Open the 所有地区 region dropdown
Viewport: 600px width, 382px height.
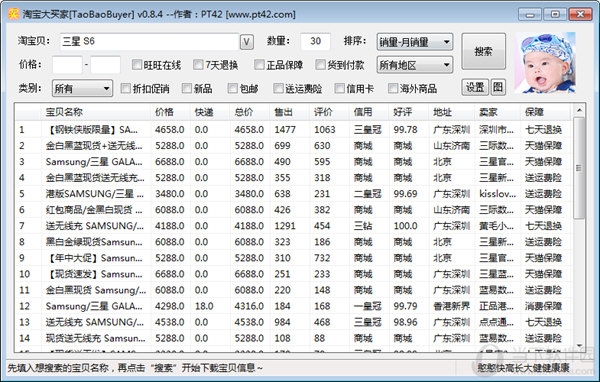coord(415,65)
